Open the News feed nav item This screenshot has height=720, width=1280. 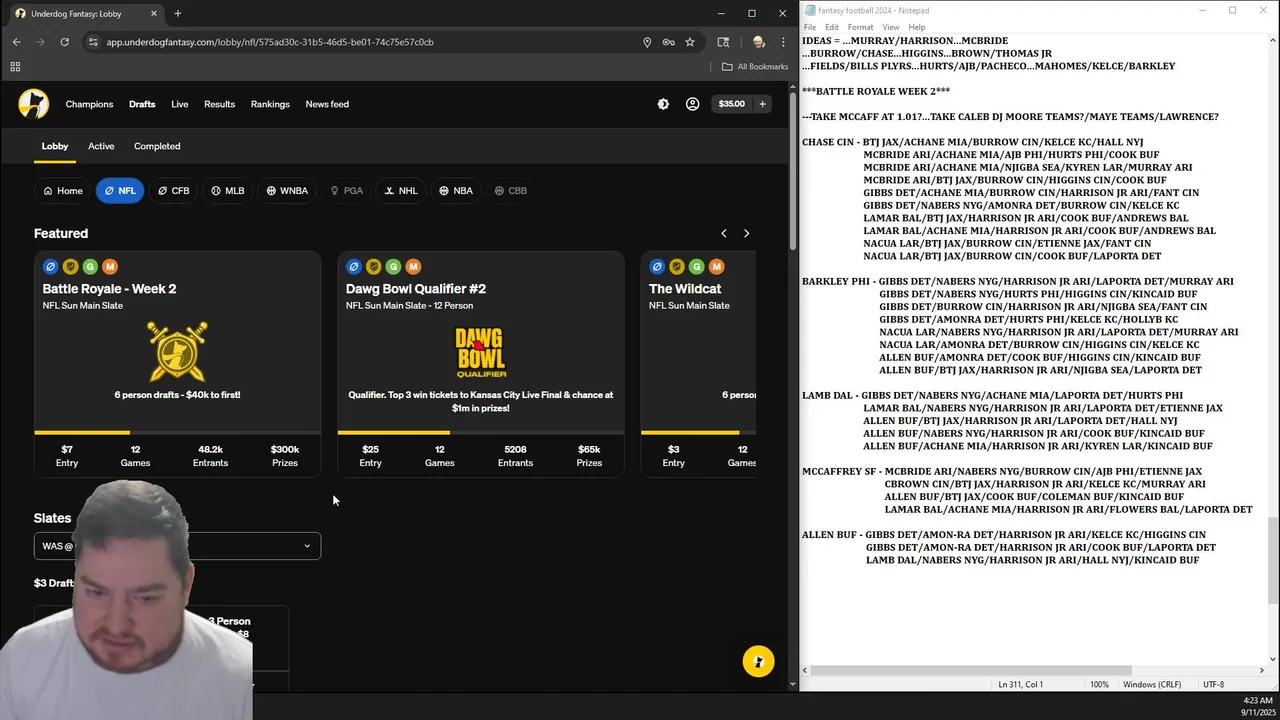327,104
